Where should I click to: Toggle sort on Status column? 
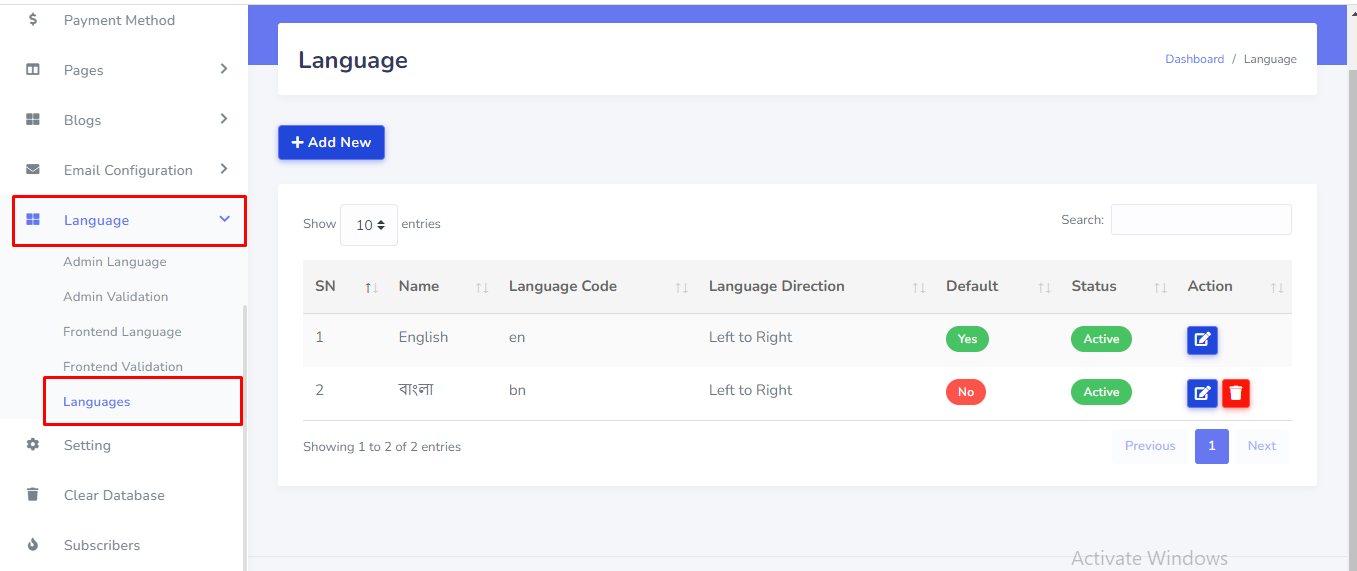click(x=1160, y=287)
